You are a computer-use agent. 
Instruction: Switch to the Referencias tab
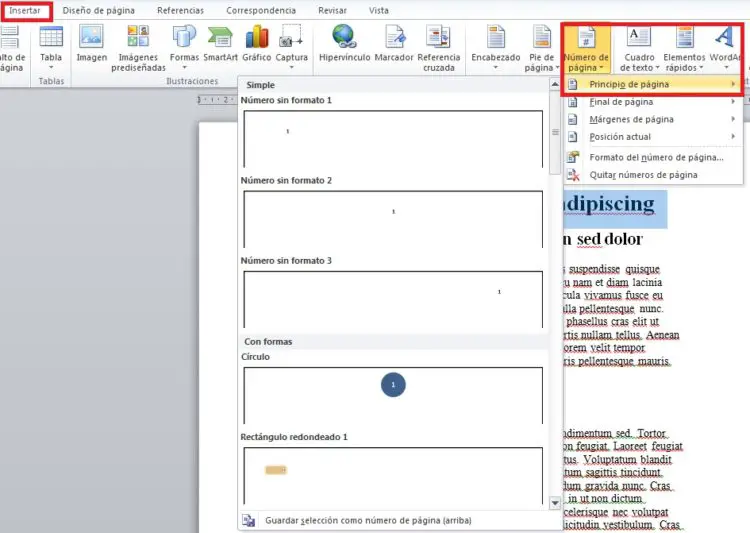coord(180,11)
